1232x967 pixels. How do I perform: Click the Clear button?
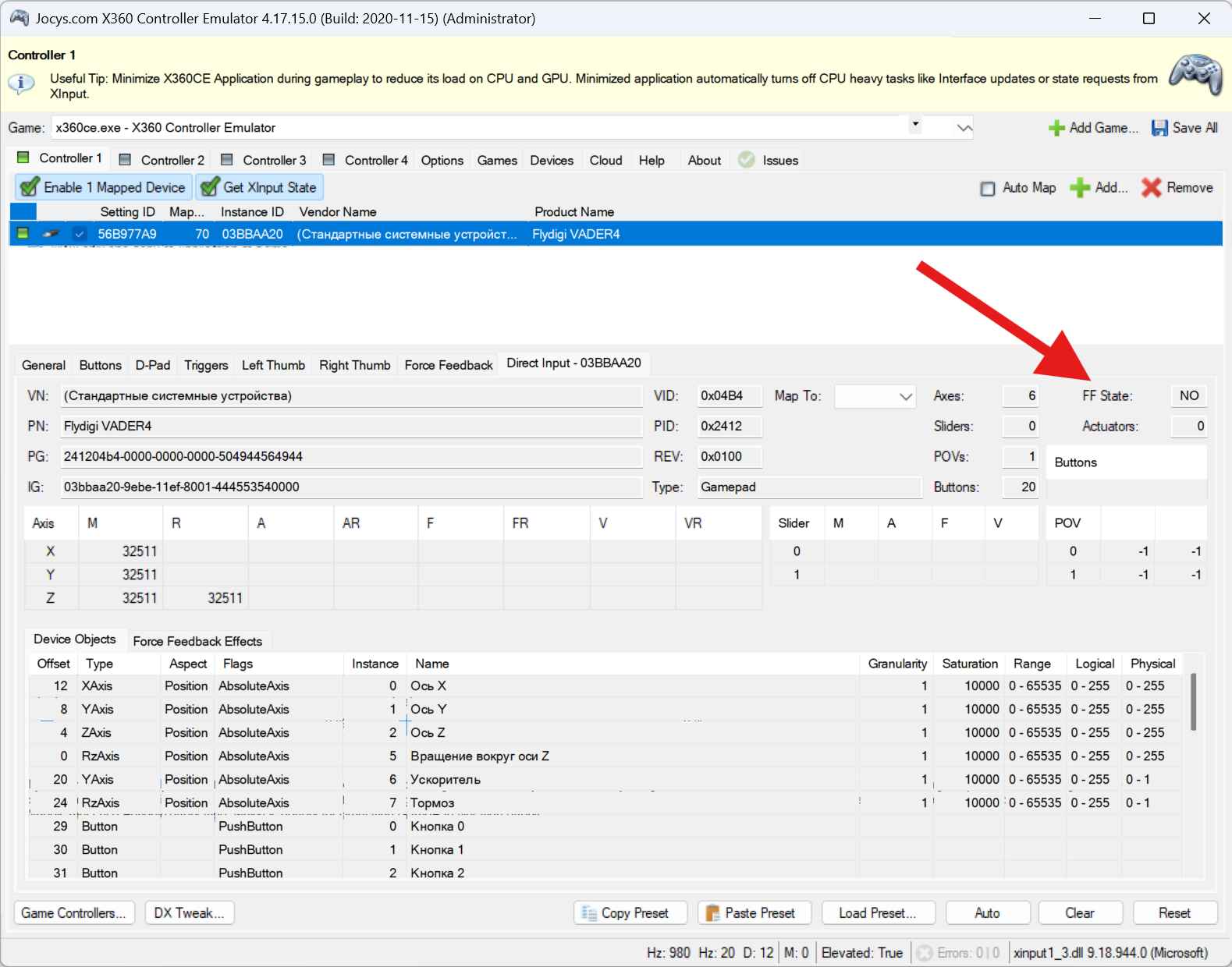click(1080, 913)
